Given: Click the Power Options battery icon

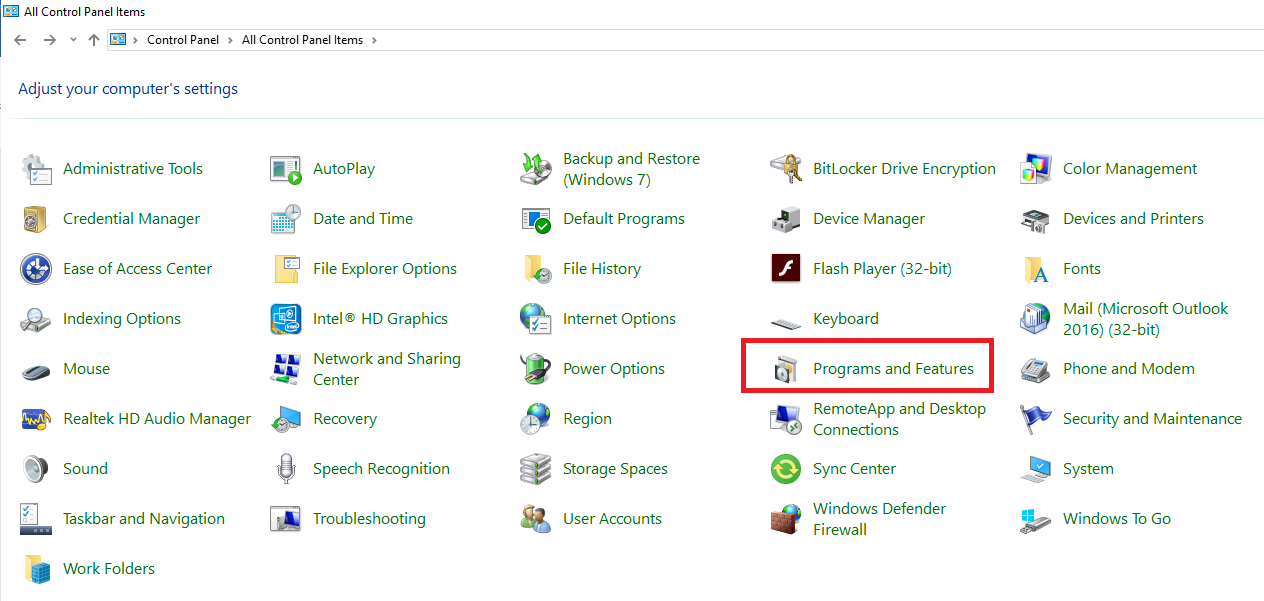Looking at the screenshot, I should (536, 369).
